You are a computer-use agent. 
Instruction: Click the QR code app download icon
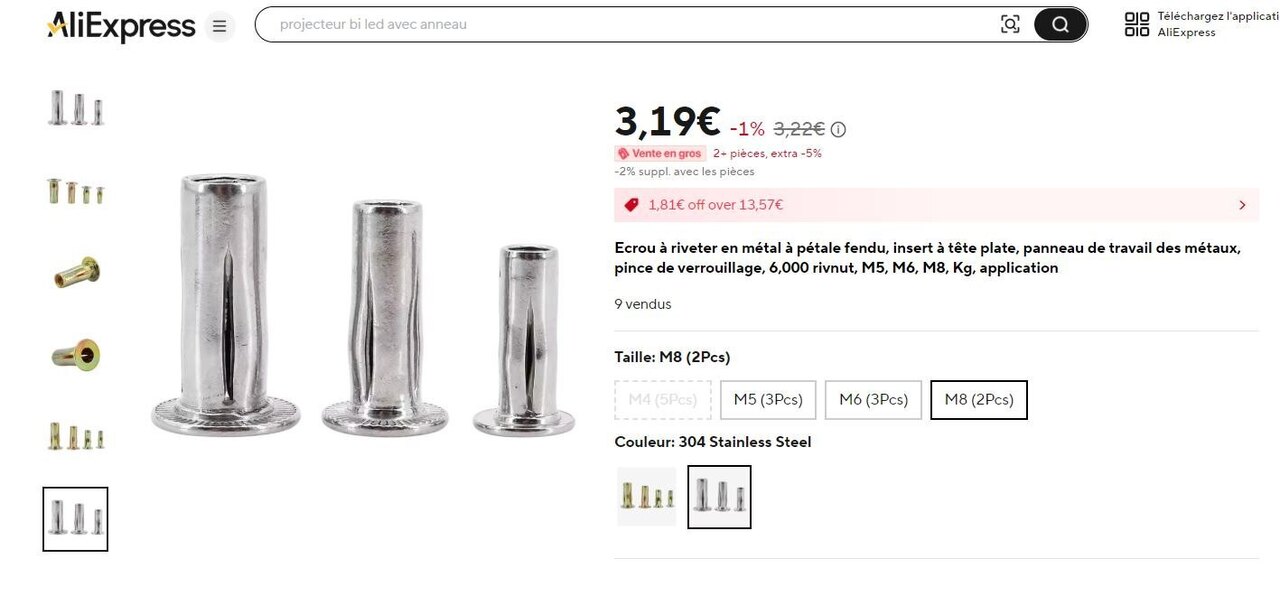(1137, 25)
